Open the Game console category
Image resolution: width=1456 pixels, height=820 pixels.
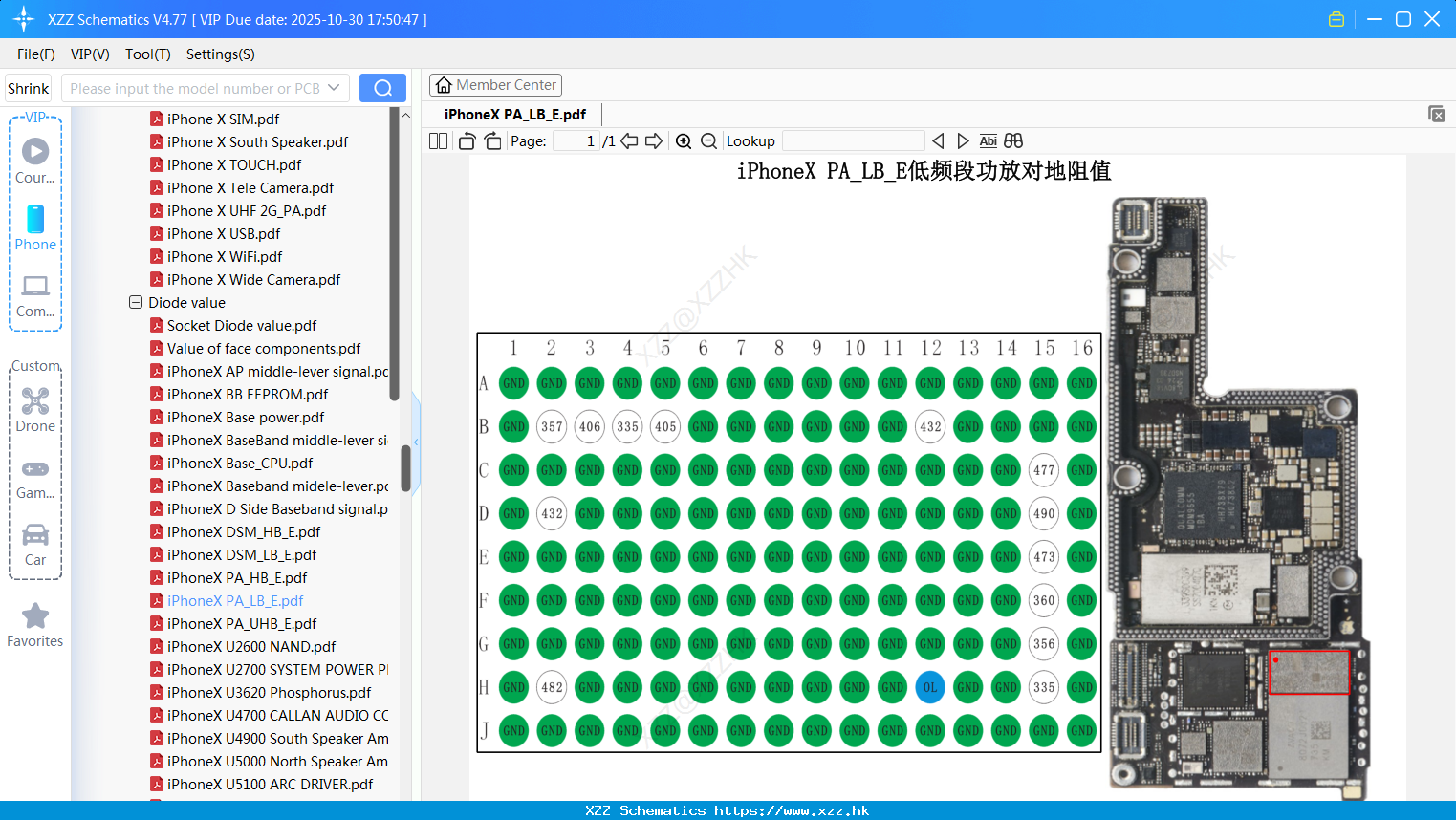35,469
